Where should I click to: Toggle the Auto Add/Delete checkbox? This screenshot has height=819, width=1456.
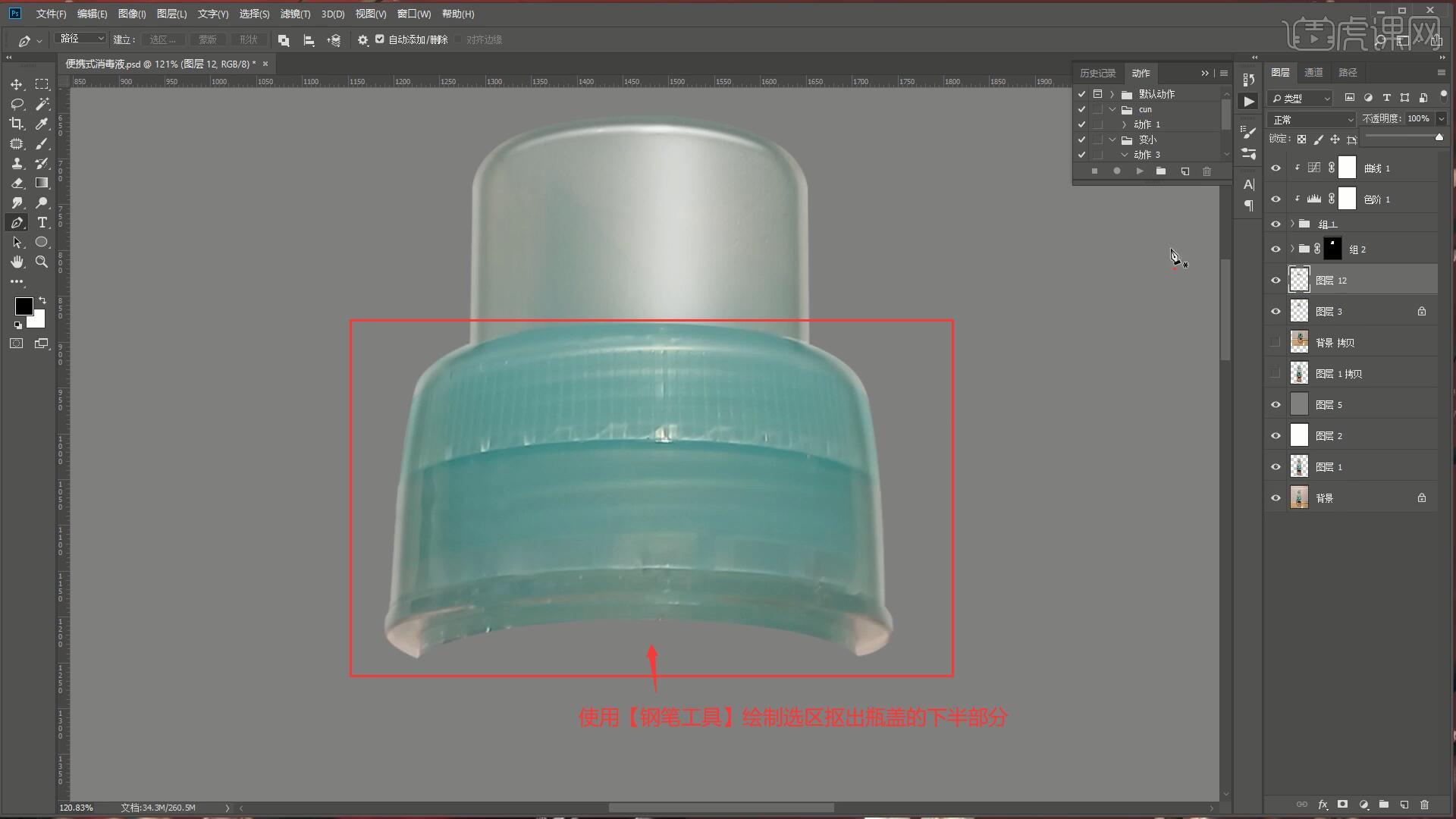tap(380, 39)
